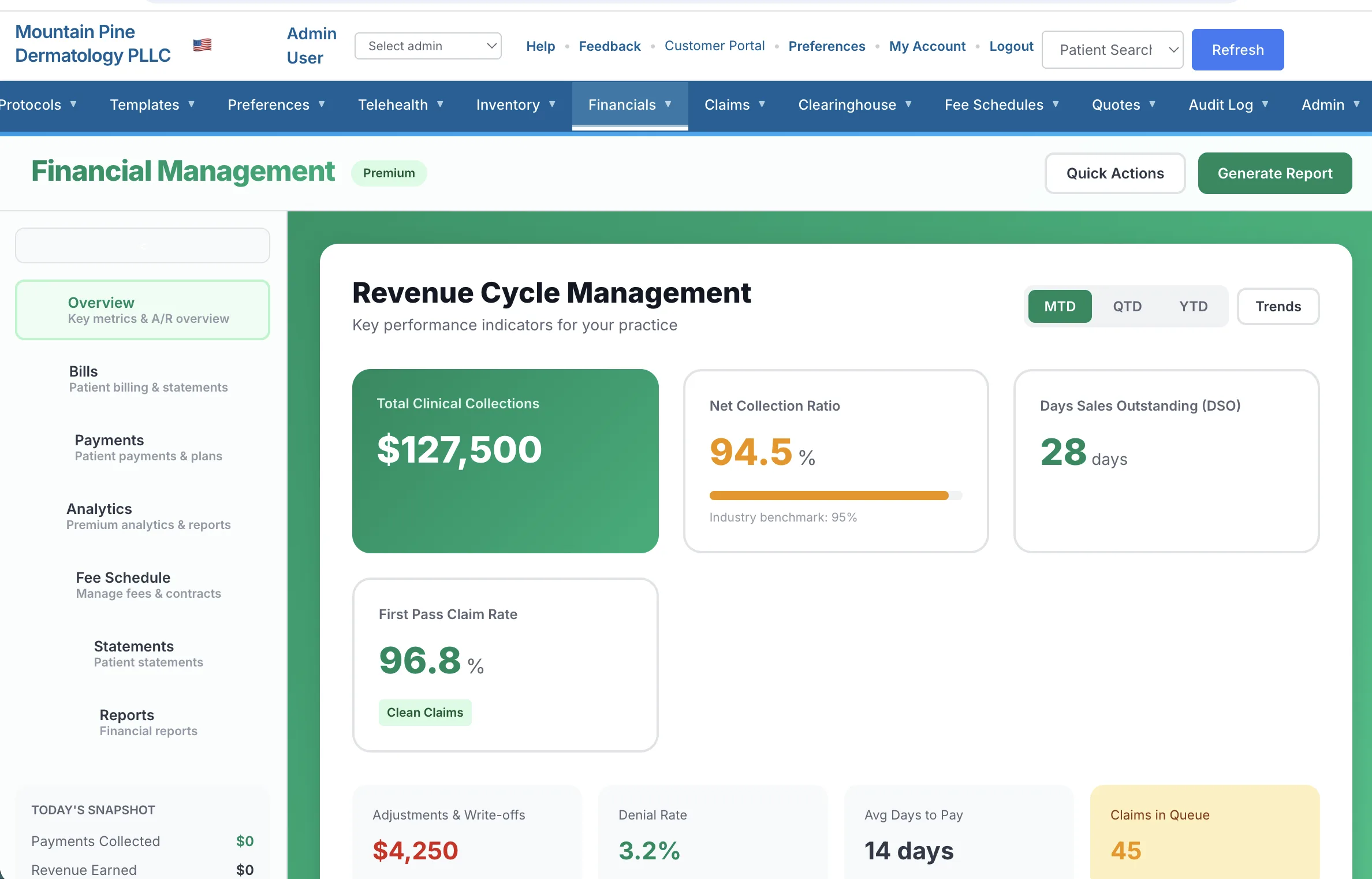Click the Net Collection Ratio progress bar
The image size is (1372, 879).
coord(836,496)
